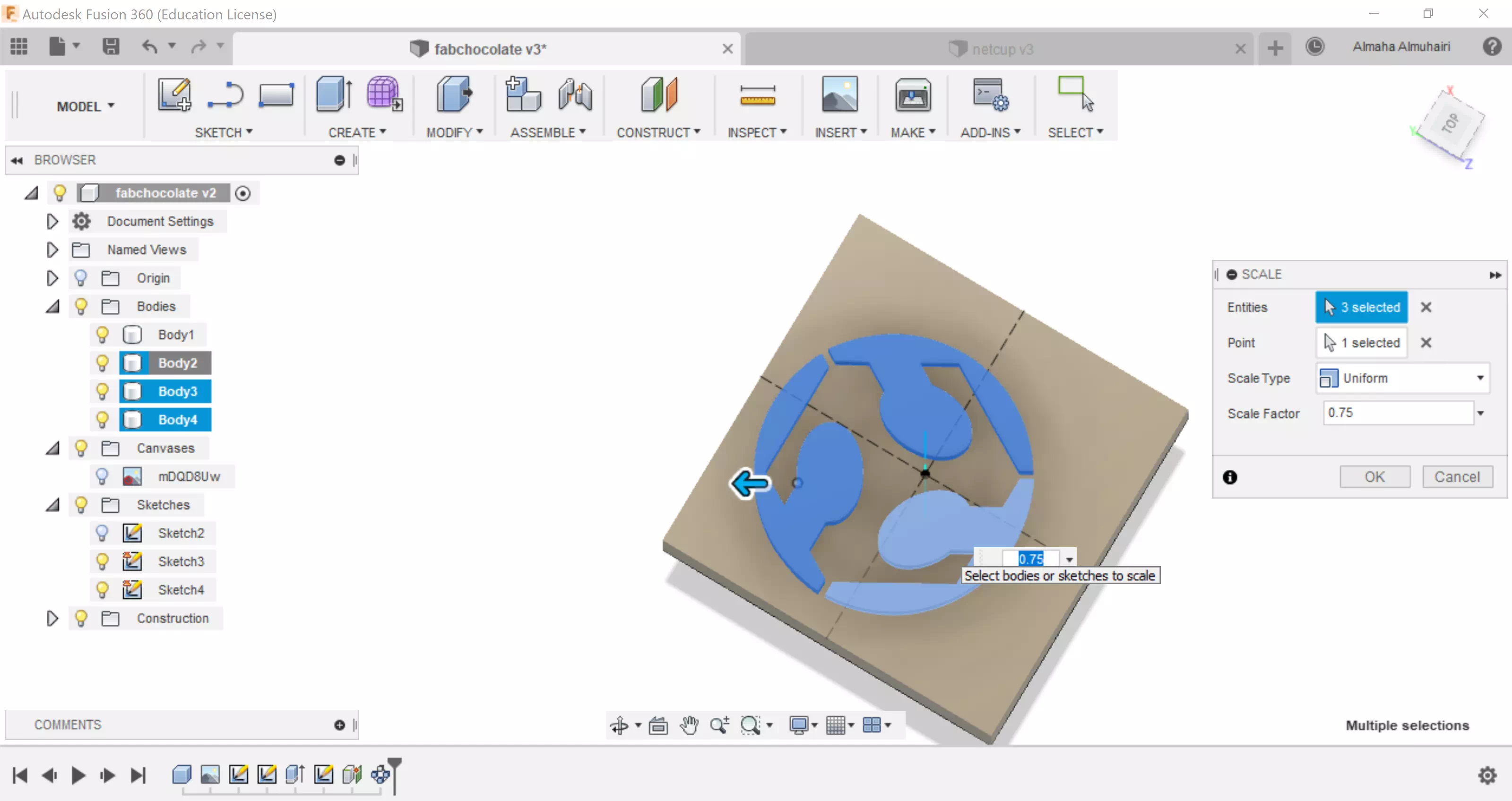Collapse the Bodies folder
Image resolution: width=1512 pixels, height=801 pixels.
tap(52, 306)
